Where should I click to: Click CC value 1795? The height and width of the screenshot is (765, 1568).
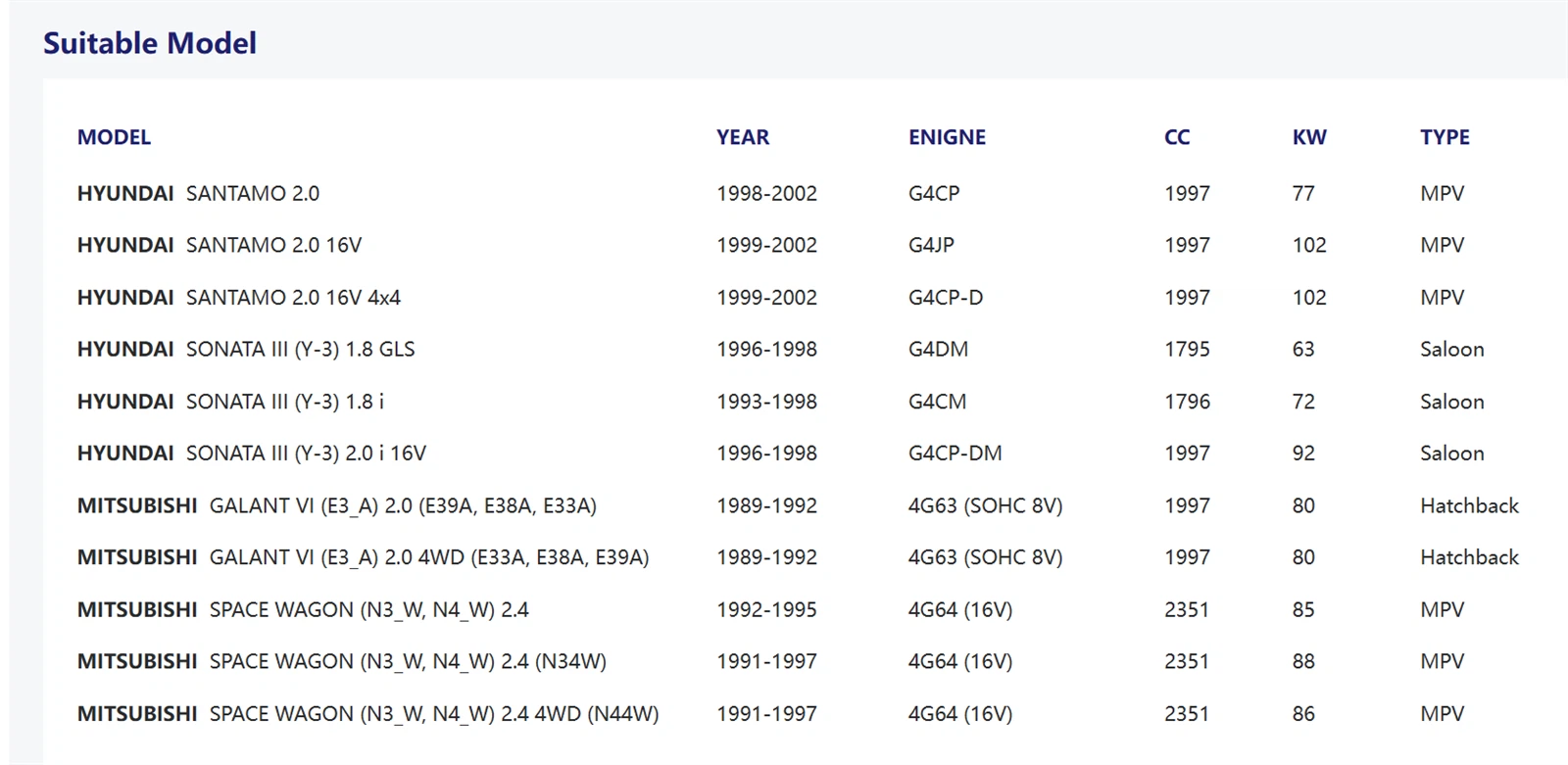click(x=1187, y=350)
